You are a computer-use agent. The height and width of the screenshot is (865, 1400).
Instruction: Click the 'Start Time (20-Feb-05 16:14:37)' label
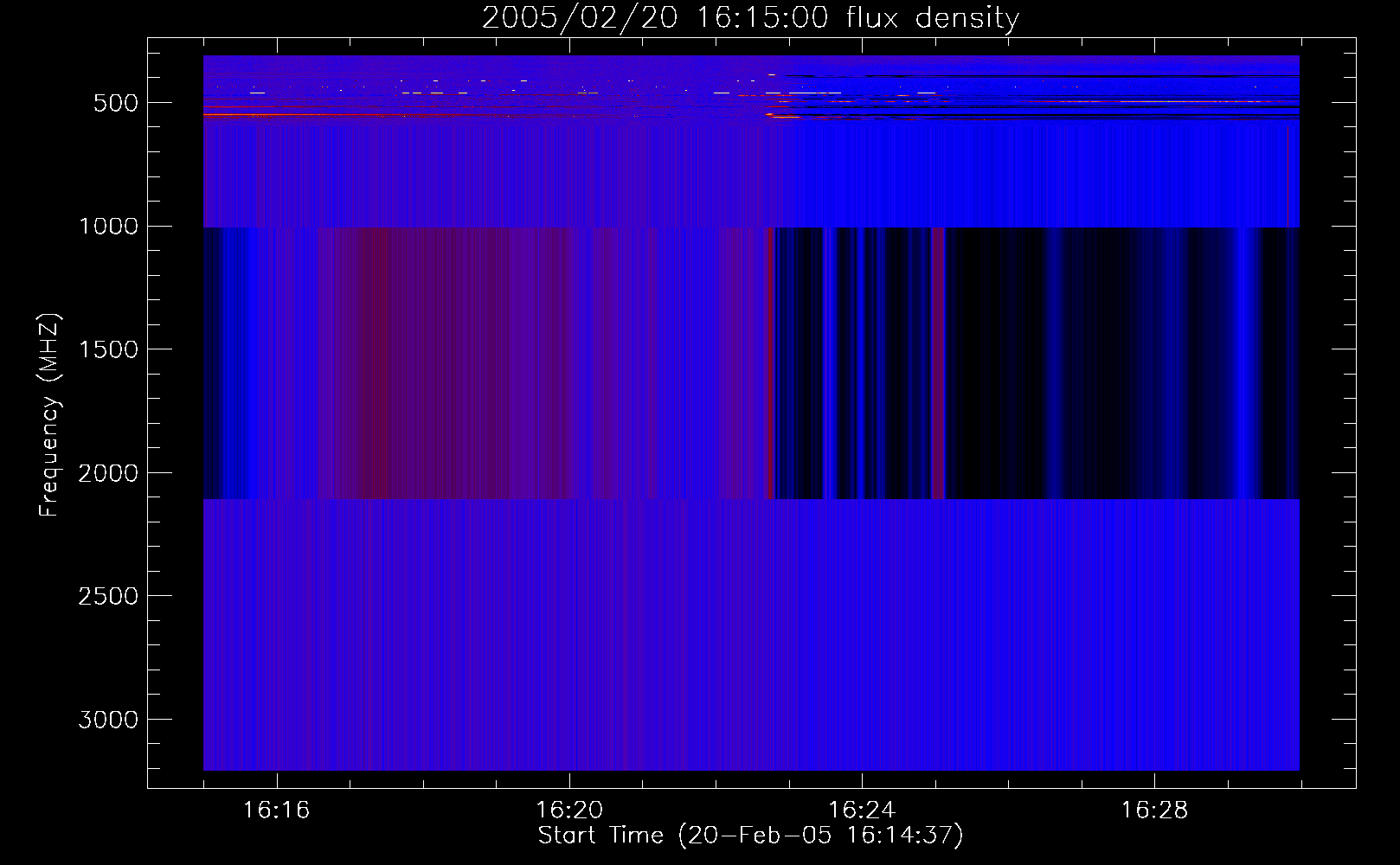[750, 836]
